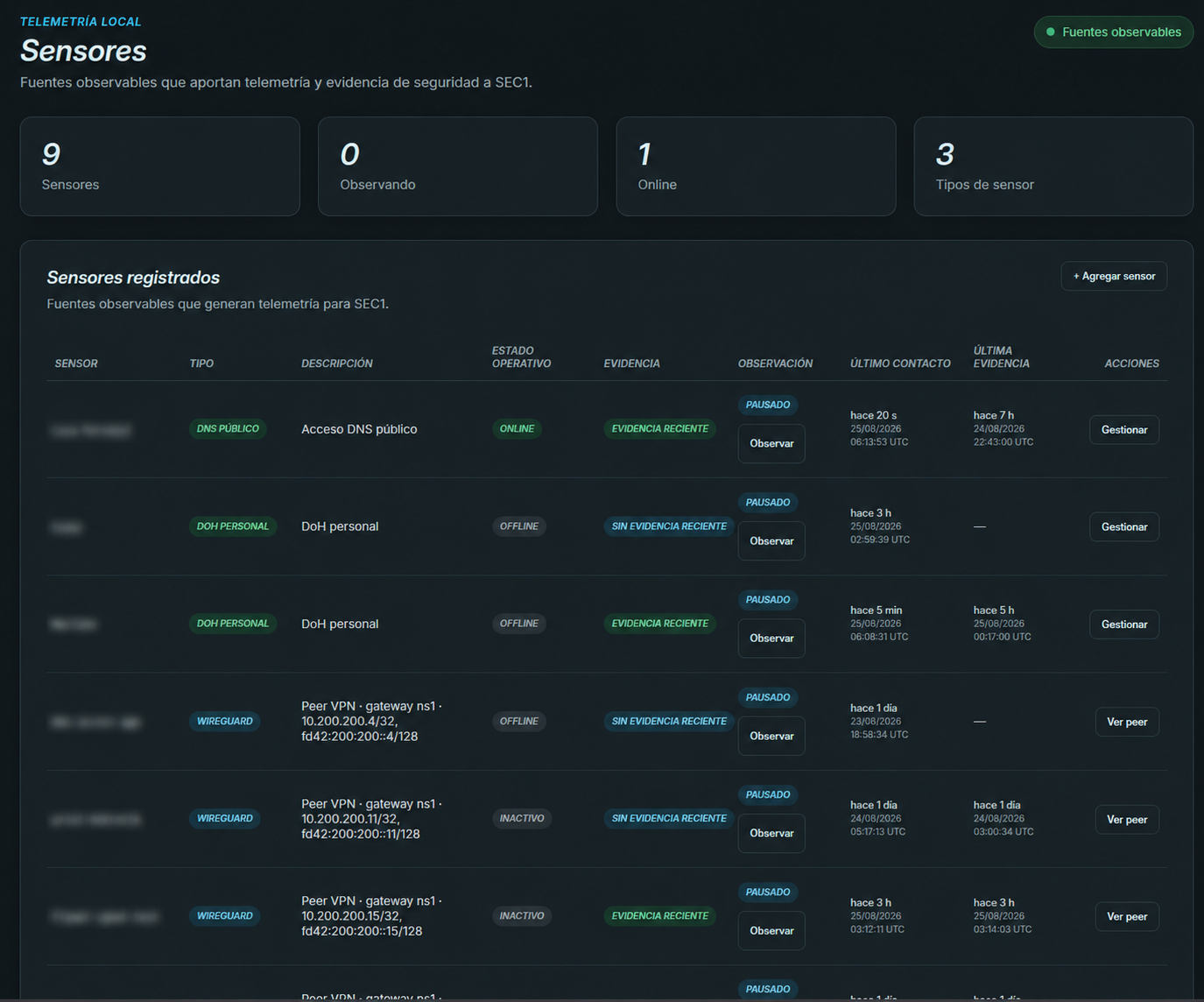Image resolution: width=1204 pixels, height=1002 pixels.
Task: Click INACTIVO badge for peer 10.200.200.11/32
Action: pyautogui.click(x=522, y=819)
